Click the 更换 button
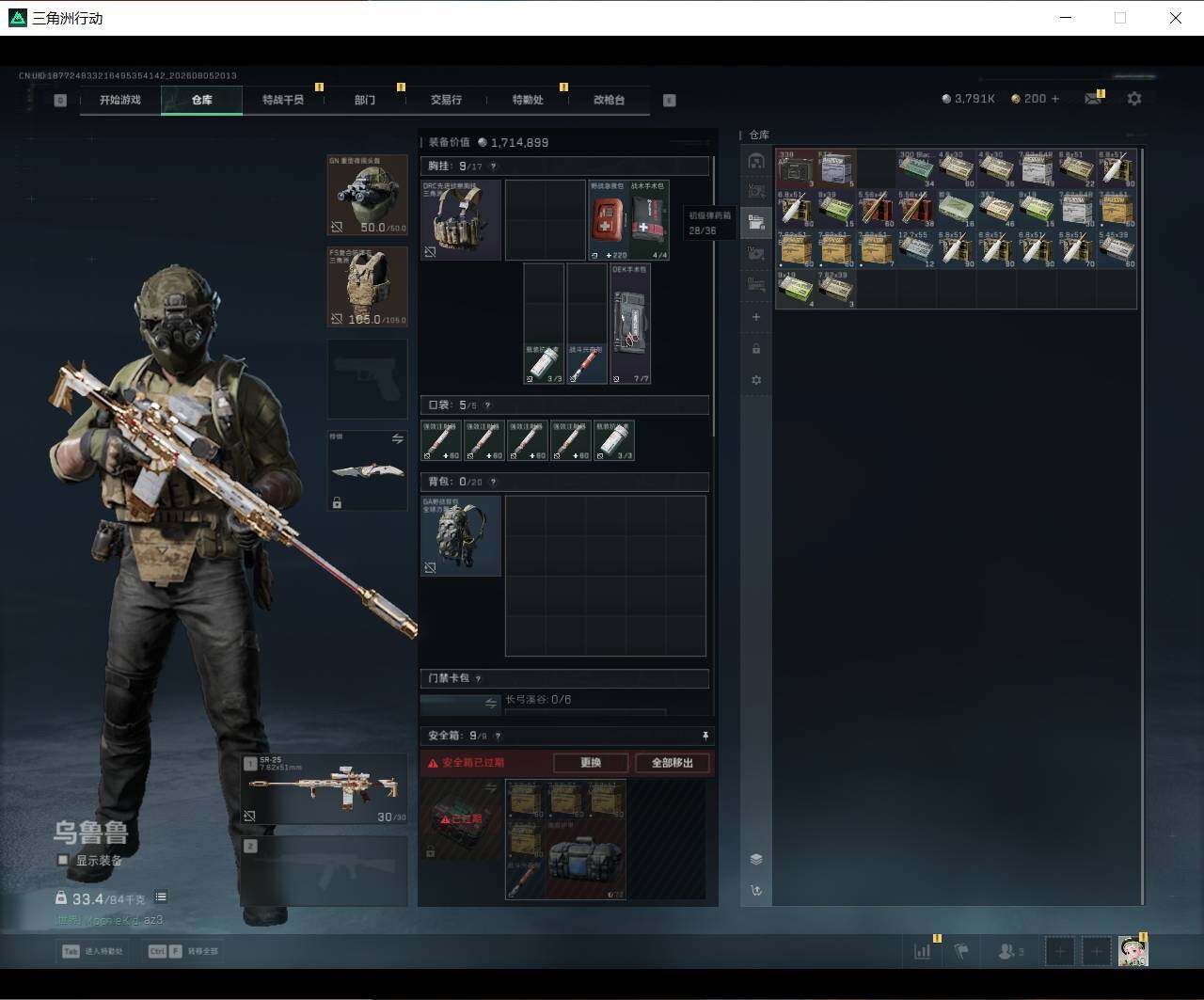 (x=591, y=763)
